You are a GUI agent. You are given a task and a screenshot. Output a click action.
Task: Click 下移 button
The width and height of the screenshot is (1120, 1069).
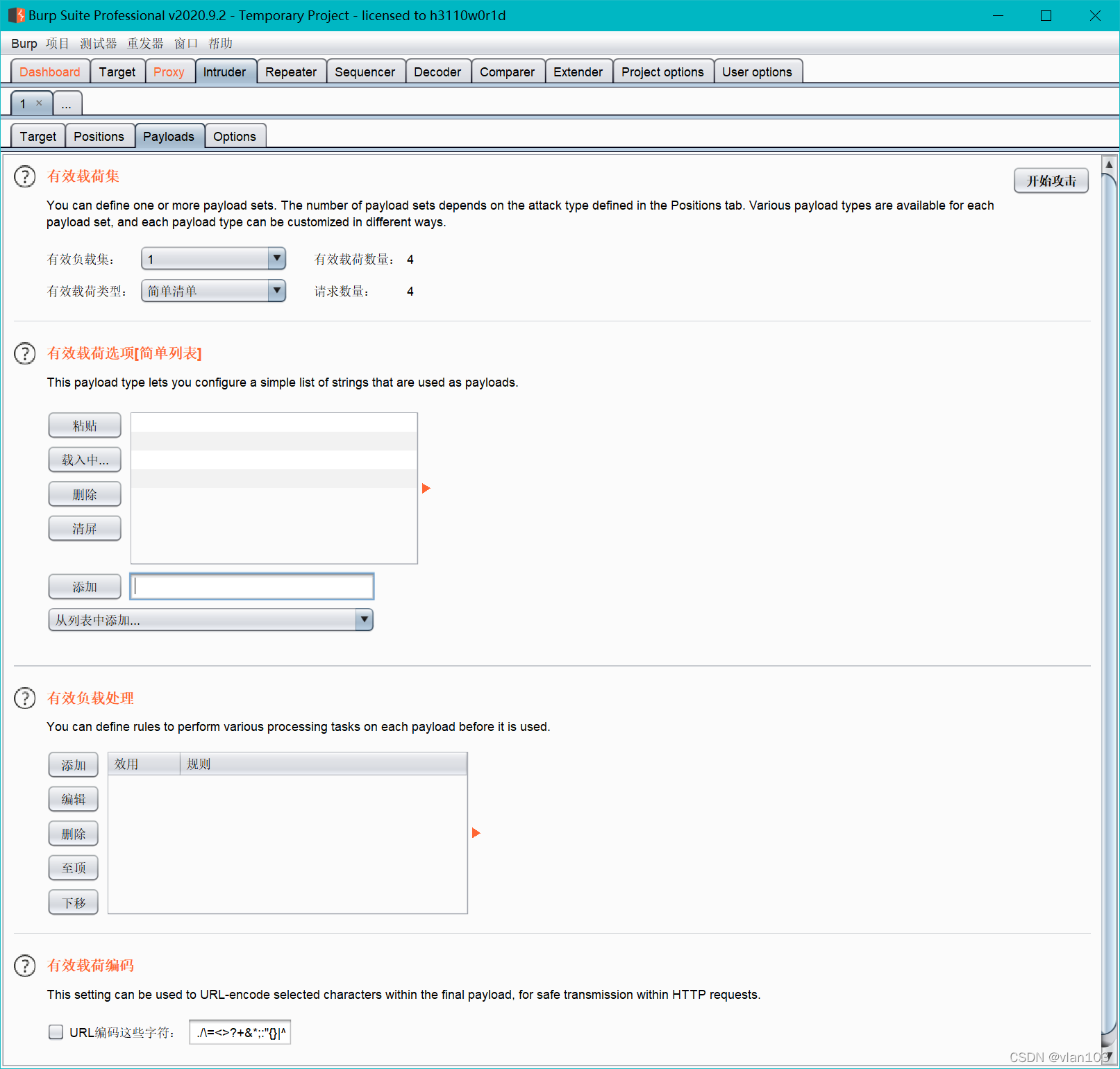coord(74,902)
